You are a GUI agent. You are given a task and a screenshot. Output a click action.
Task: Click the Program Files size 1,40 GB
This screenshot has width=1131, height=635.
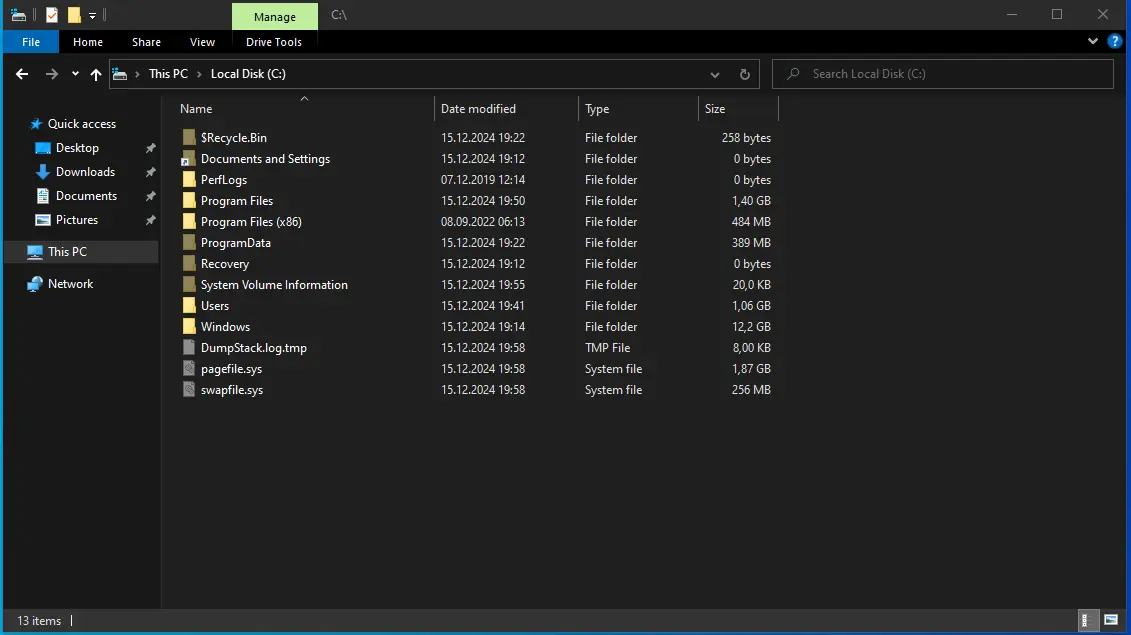(x=752, y=201)
